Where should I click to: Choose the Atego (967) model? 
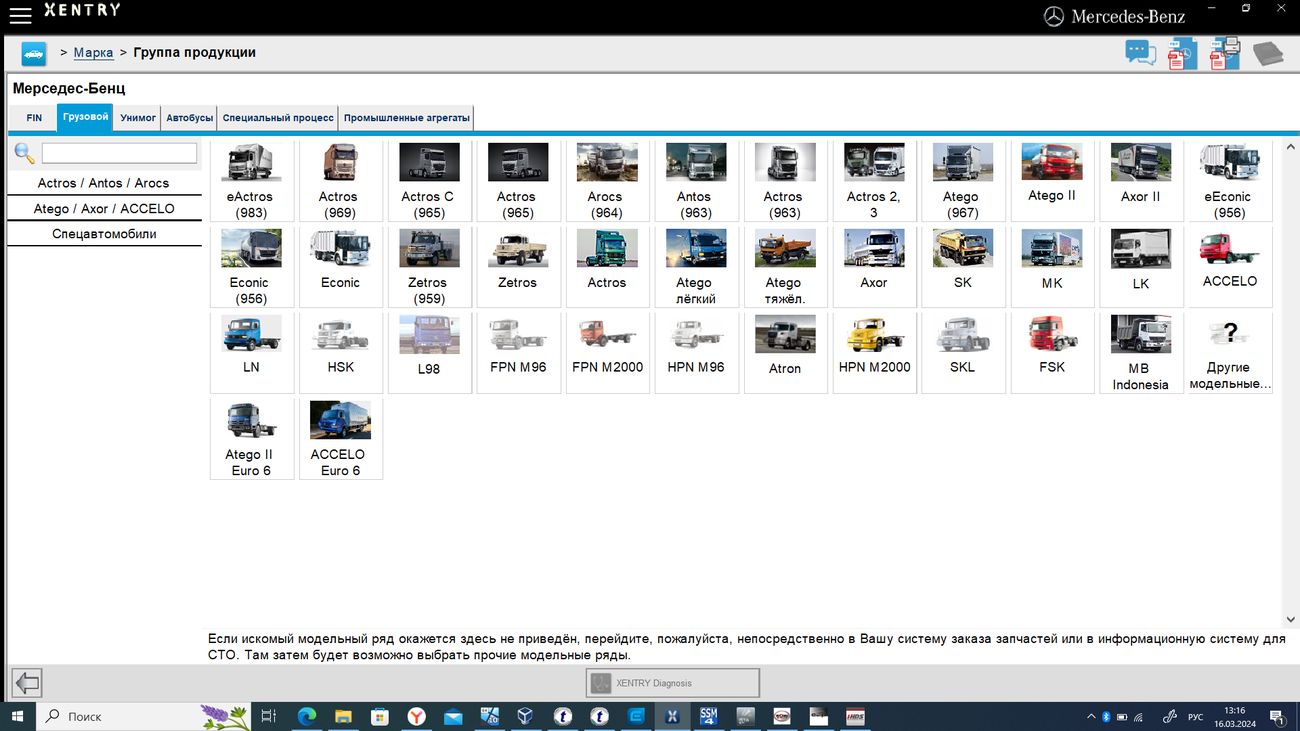pyautogui.click(x=963, y=181)
